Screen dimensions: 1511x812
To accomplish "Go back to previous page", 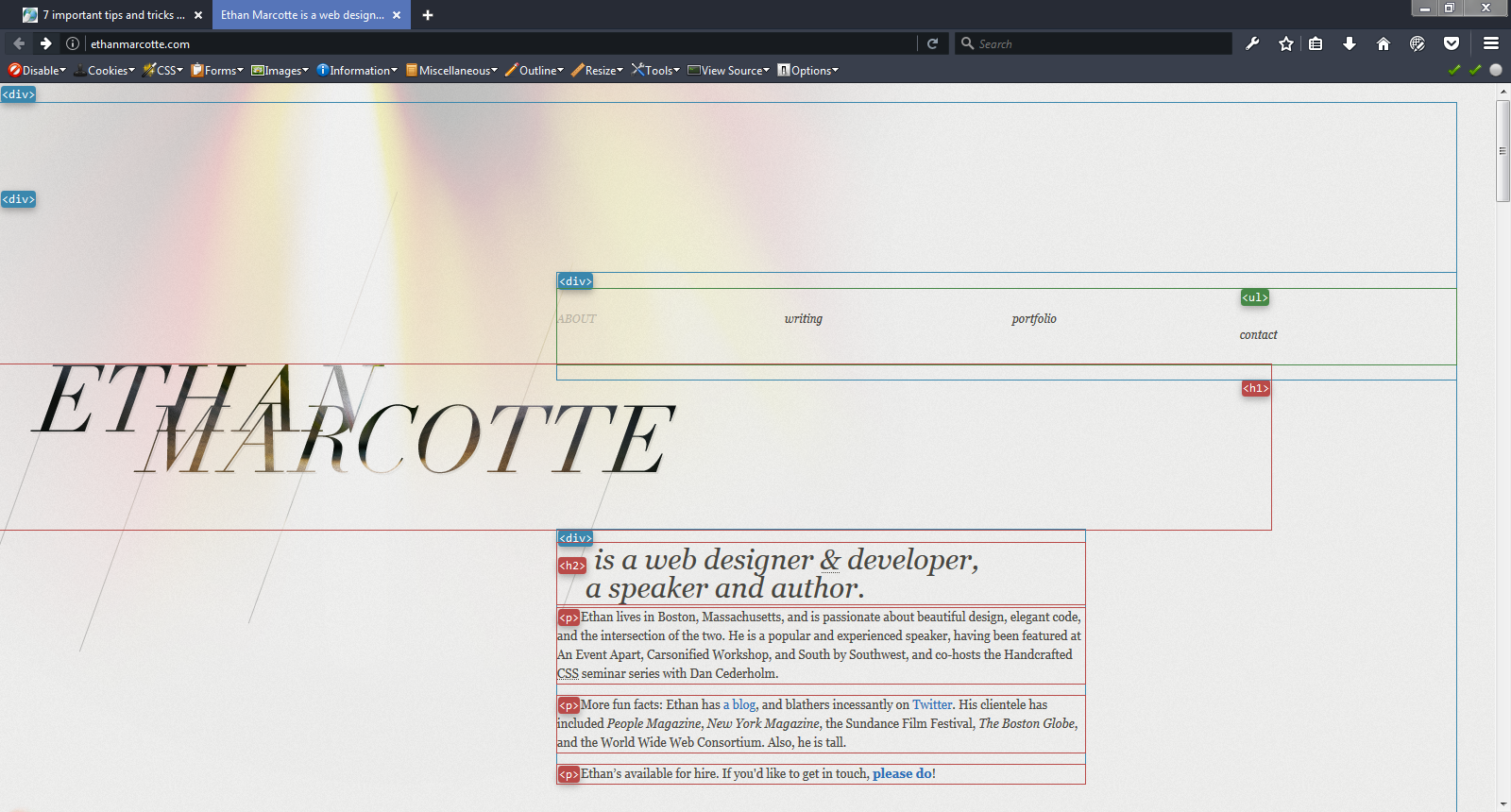I will pyautogui.click(x=19, y=43).
